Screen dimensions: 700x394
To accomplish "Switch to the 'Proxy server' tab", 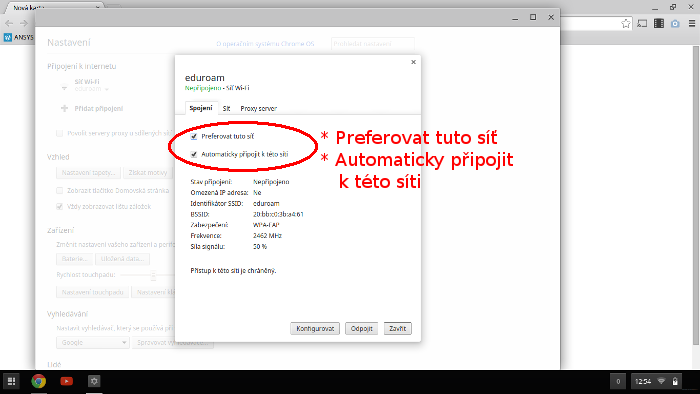I will click(x=258, y=108).
